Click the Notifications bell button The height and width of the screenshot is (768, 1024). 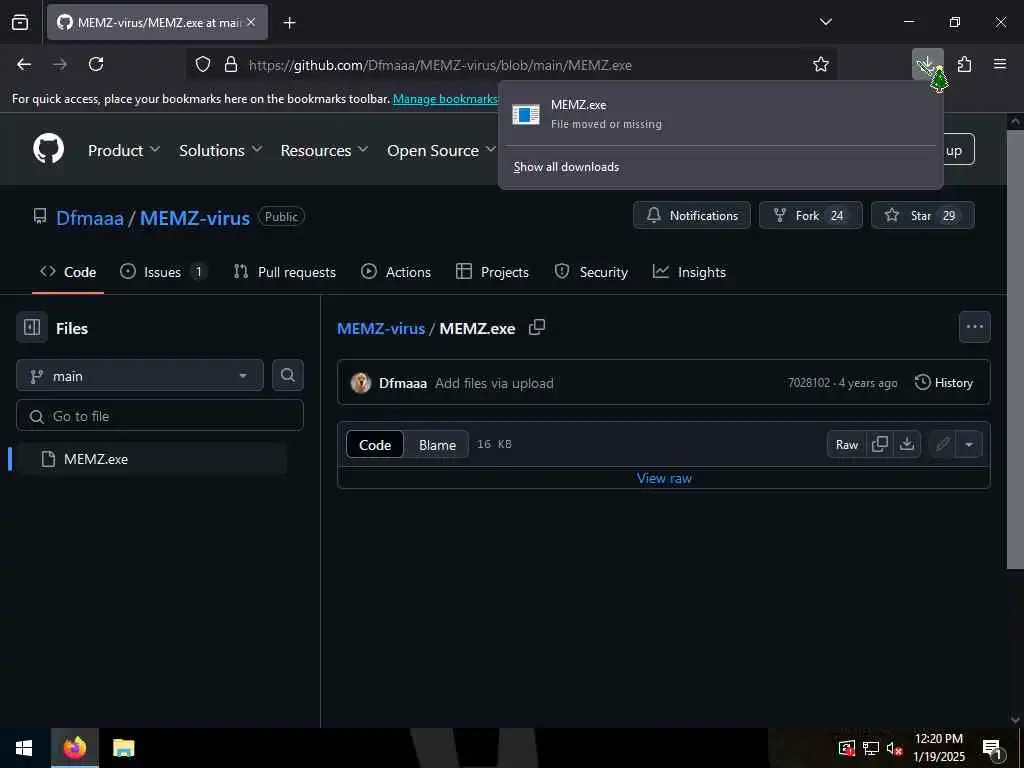(692, 216)
